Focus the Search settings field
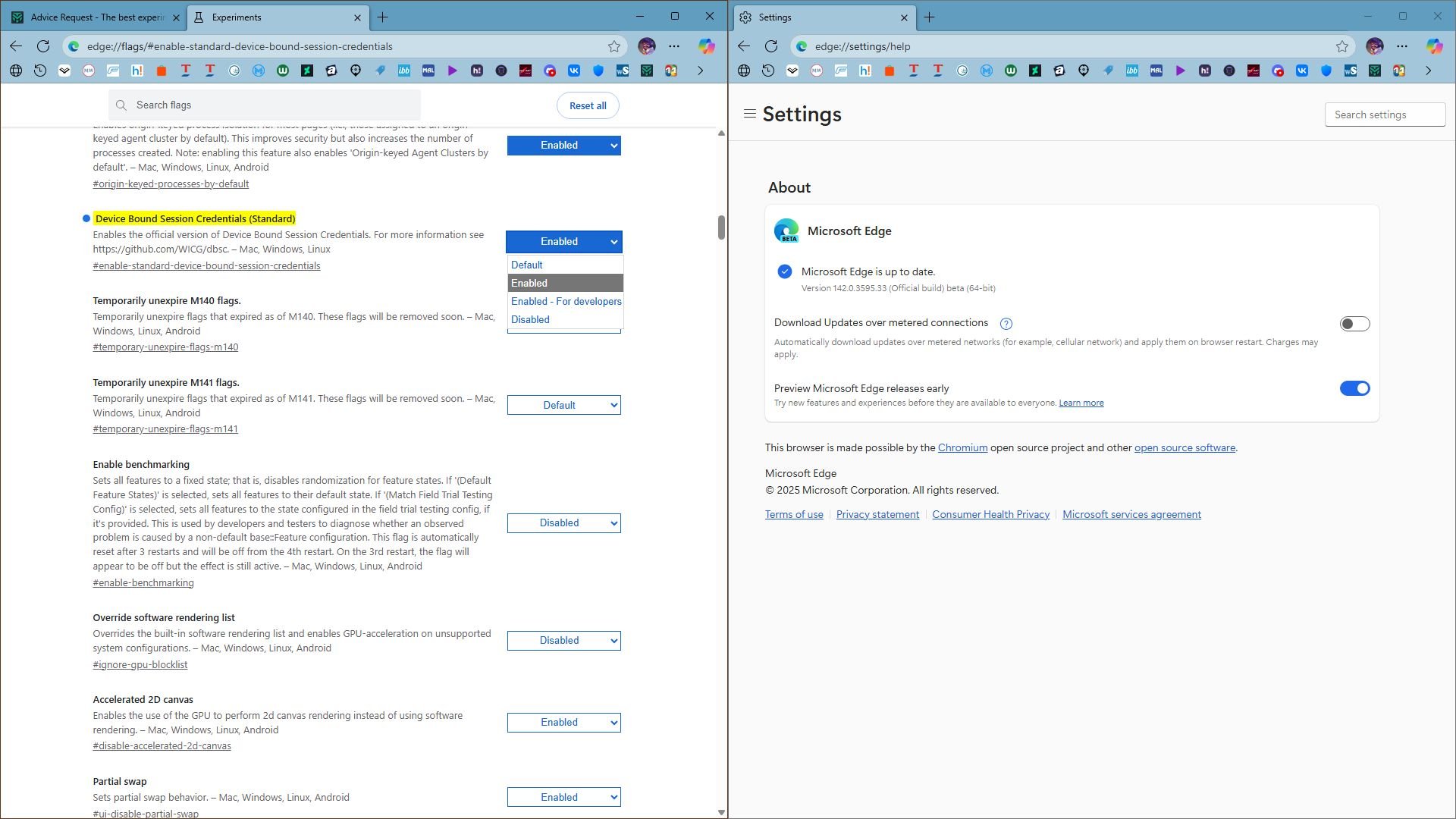Viewport: 1456px width, 819px height. pyautogui.click(x=1385, y=115)
